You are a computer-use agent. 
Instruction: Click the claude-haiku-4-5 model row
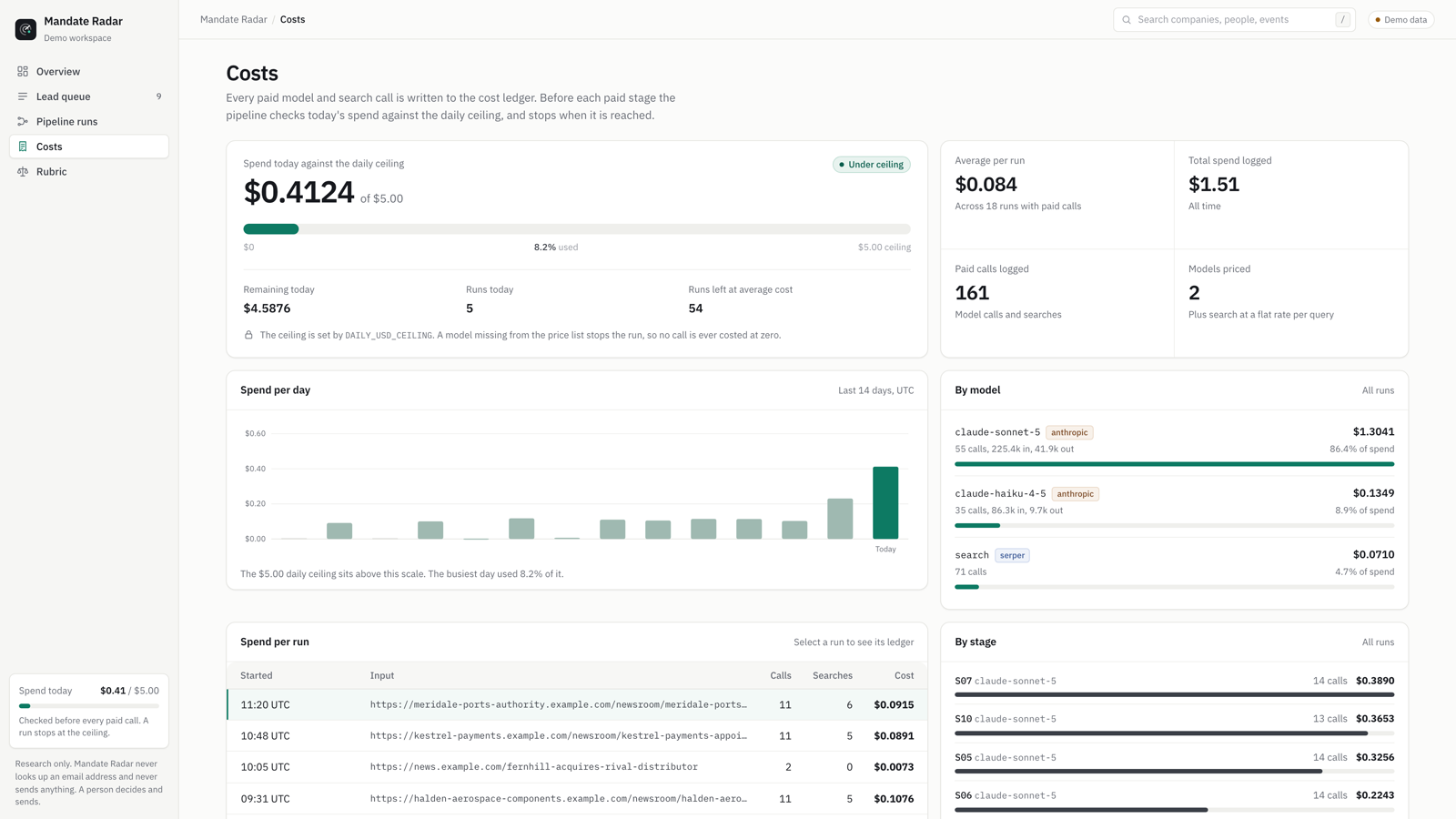click(1174, 508)
